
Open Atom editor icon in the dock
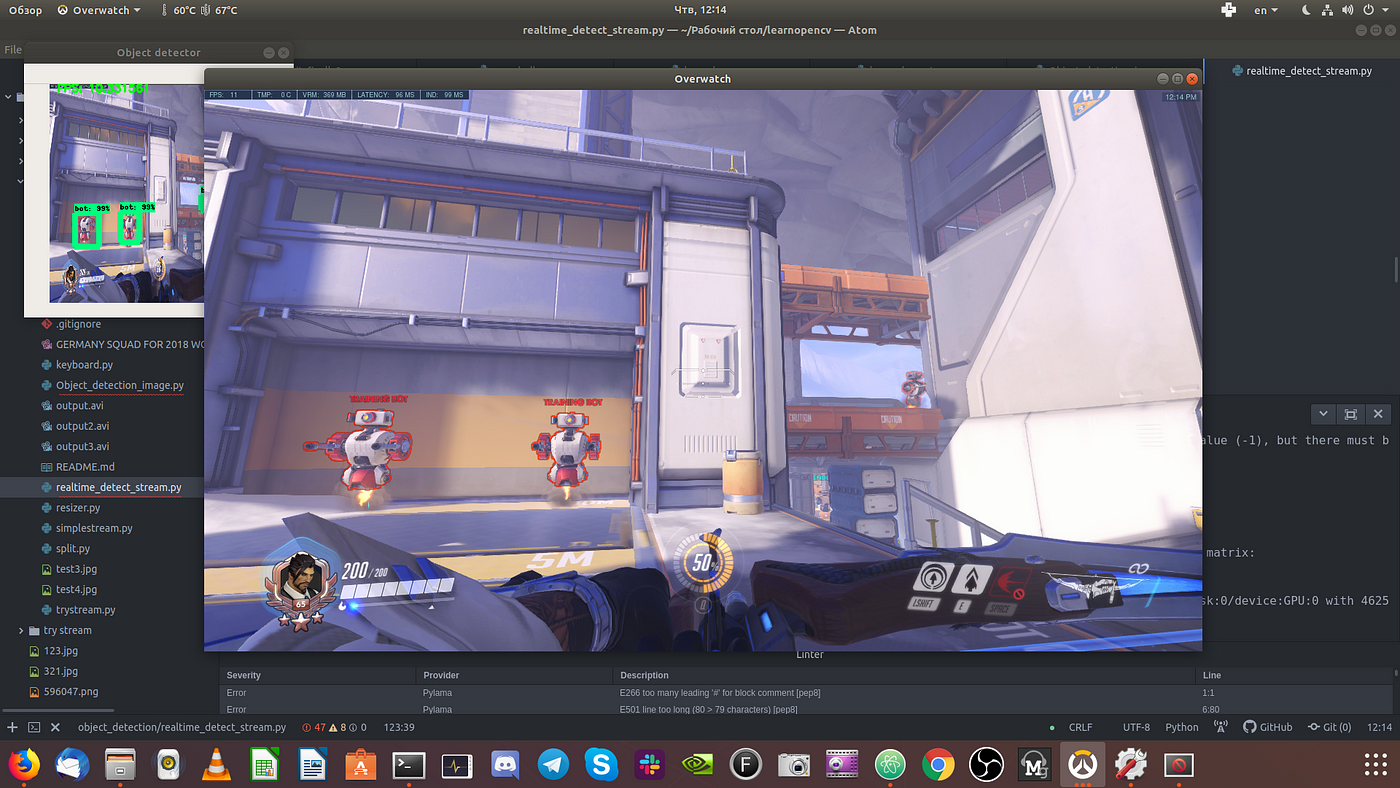(x=890, y=765)
